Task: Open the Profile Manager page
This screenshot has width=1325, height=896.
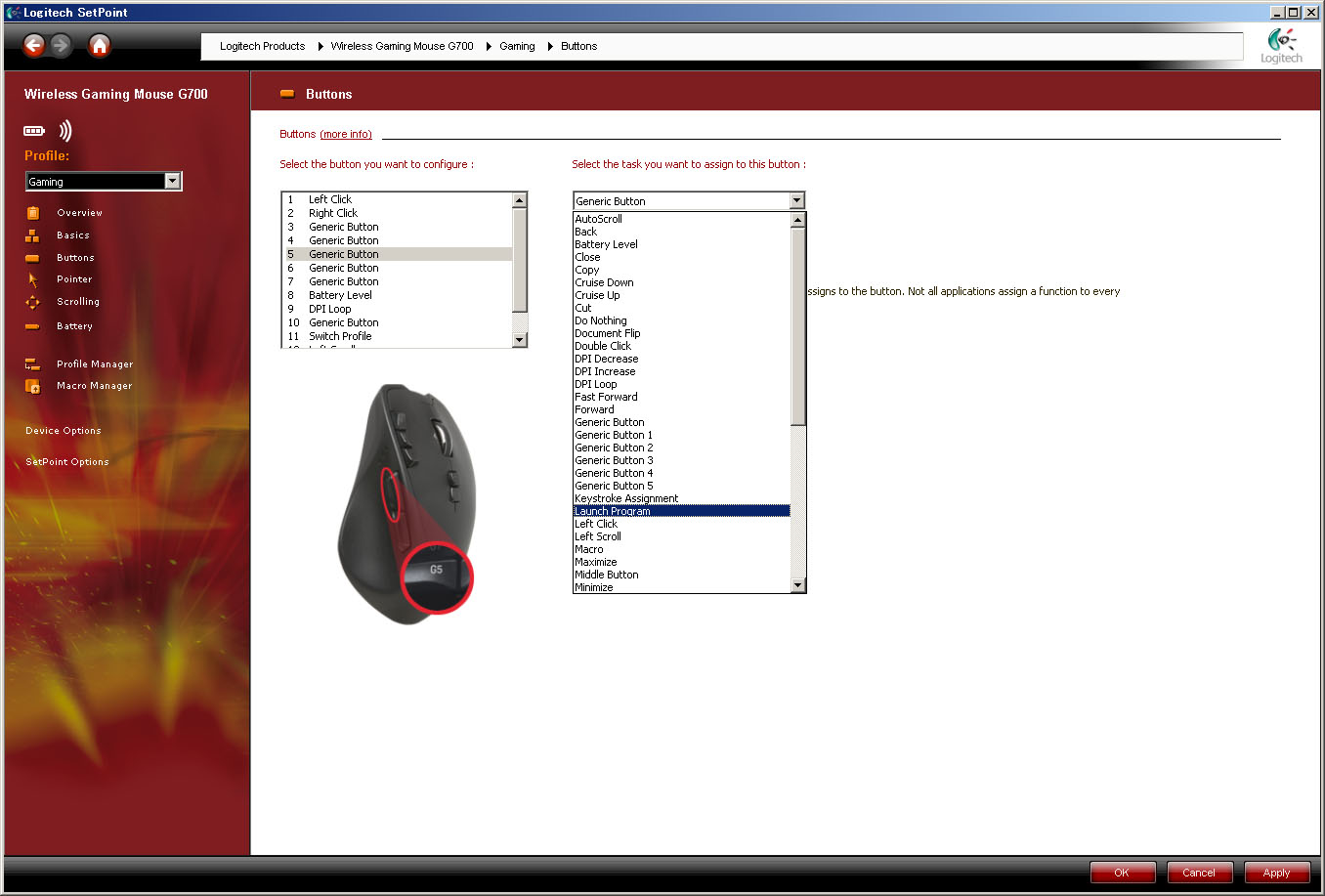Action: [x=95, y=364]
